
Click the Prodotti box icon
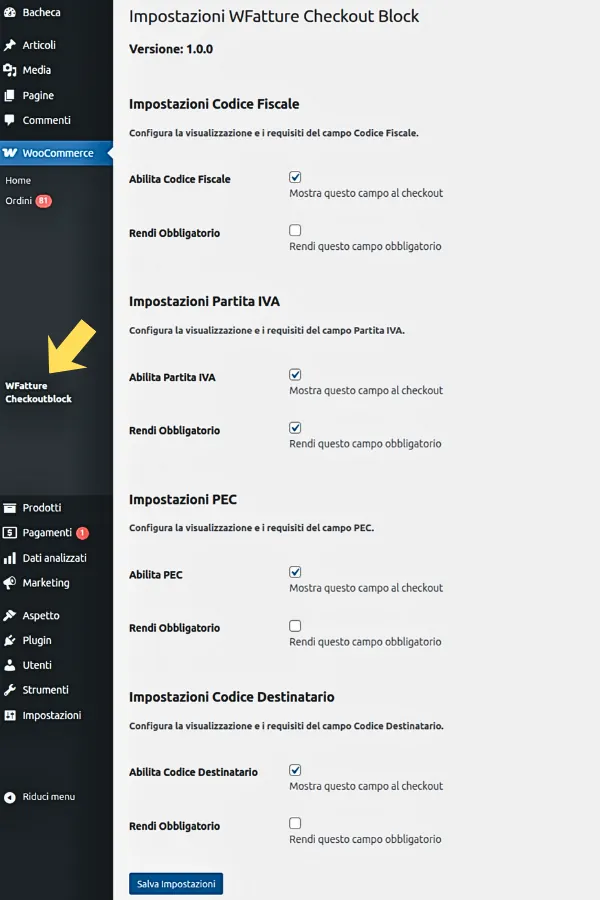[9, 507]
